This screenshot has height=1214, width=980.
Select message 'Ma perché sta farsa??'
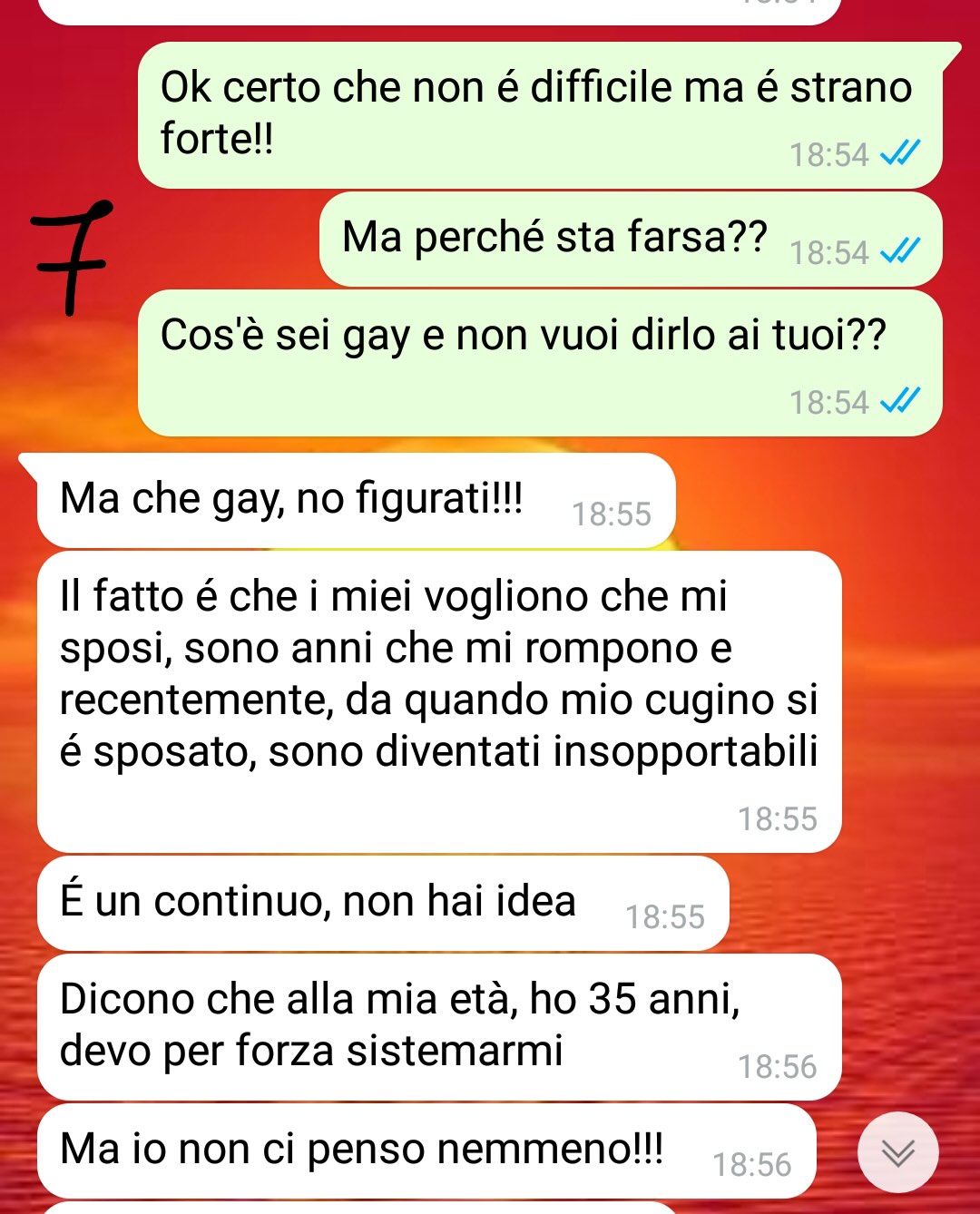(631, 239)
